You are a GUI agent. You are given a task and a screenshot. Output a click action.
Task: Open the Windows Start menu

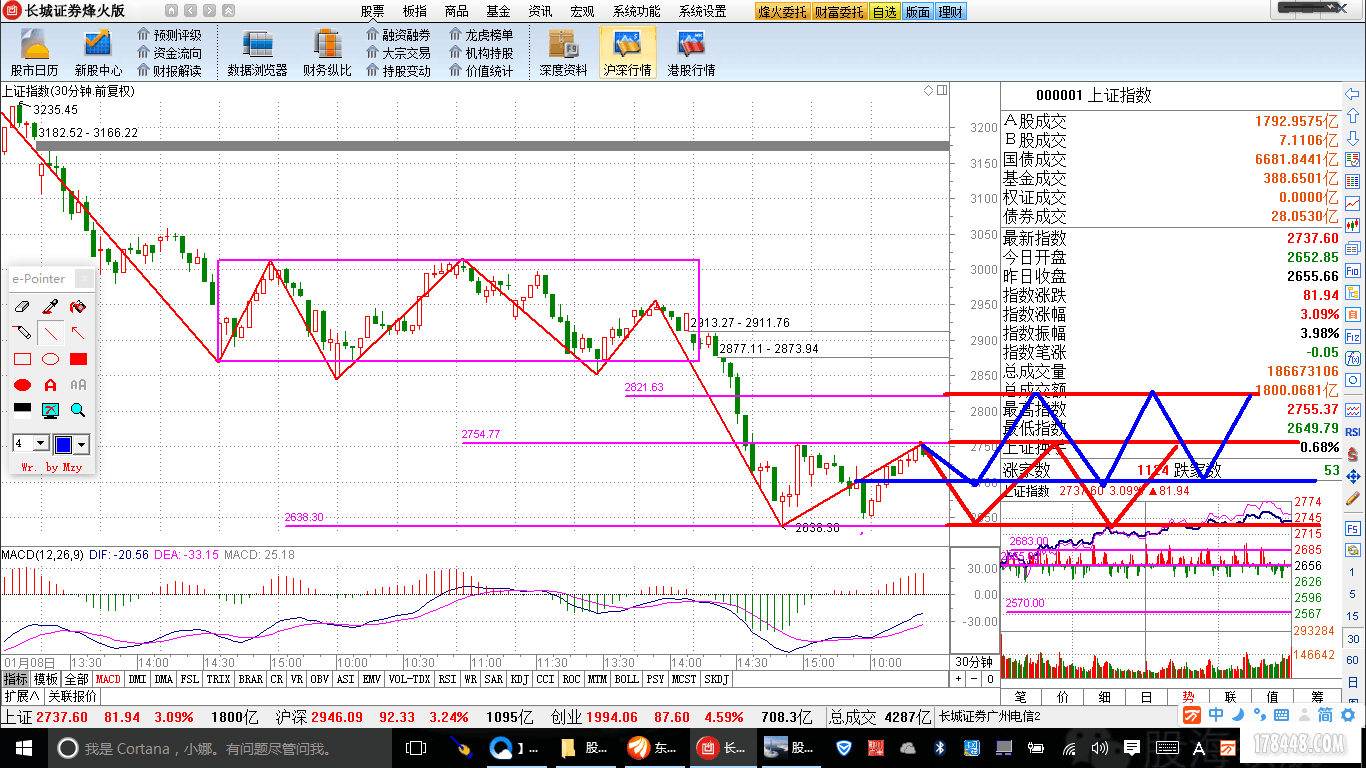[23, 747]
